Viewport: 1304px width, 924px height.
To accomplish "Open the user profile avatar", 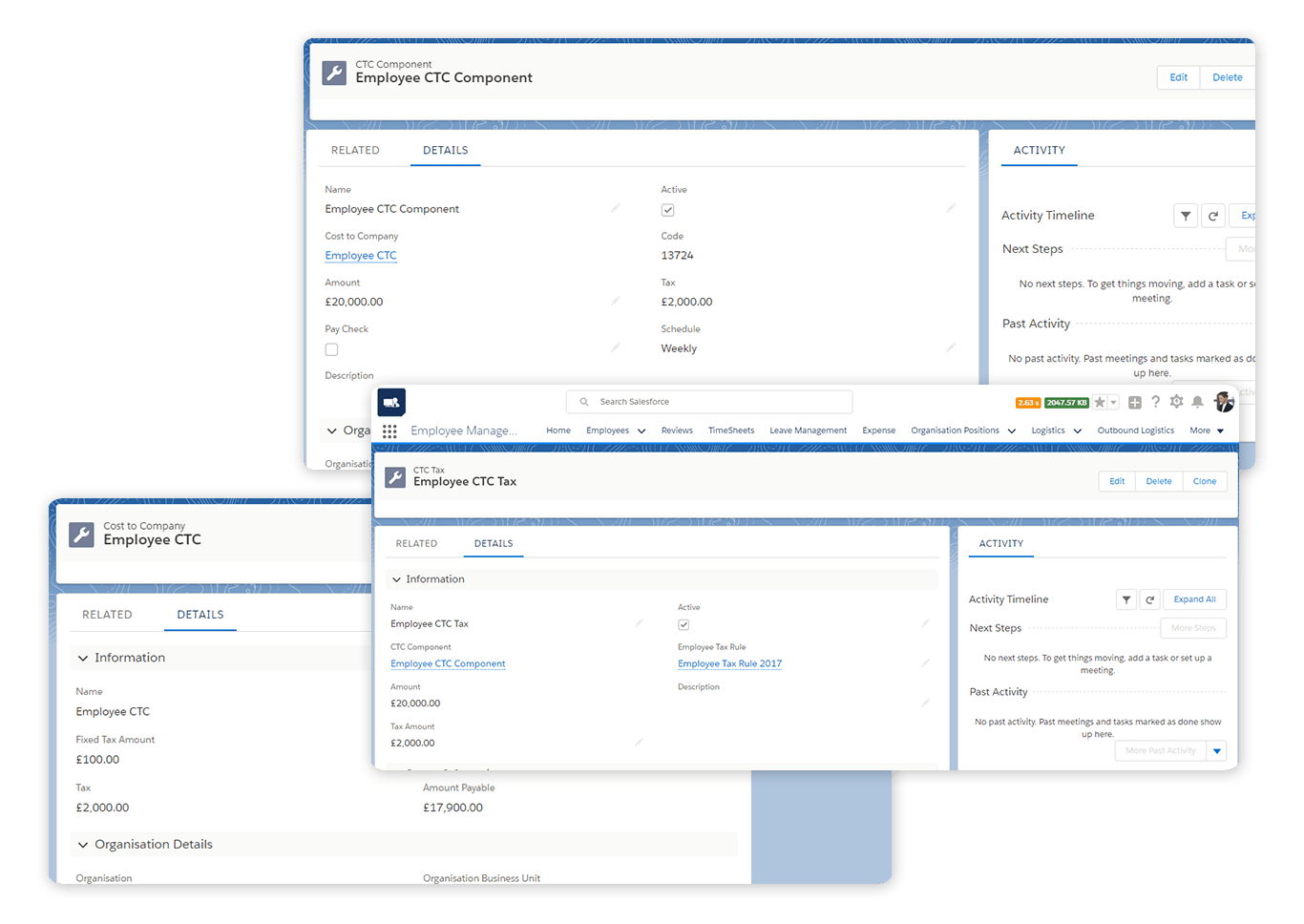I will (1224, 402).
